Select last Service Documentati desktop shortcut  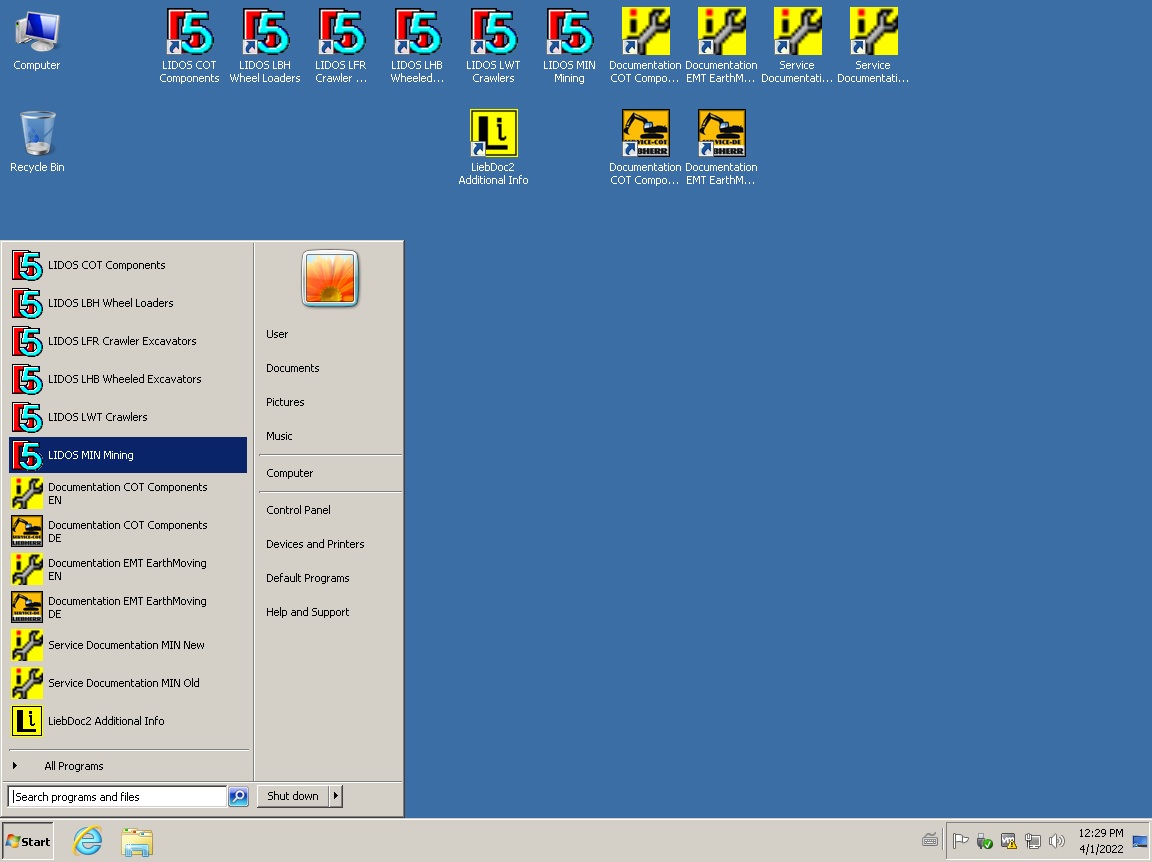pos(873,46)
